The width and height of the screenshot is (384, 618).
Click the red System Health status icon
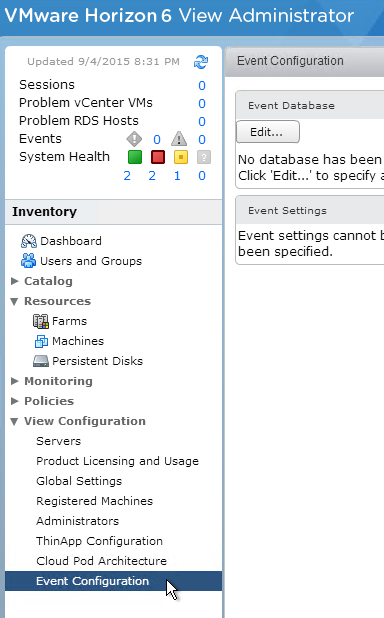click(158, 157)
